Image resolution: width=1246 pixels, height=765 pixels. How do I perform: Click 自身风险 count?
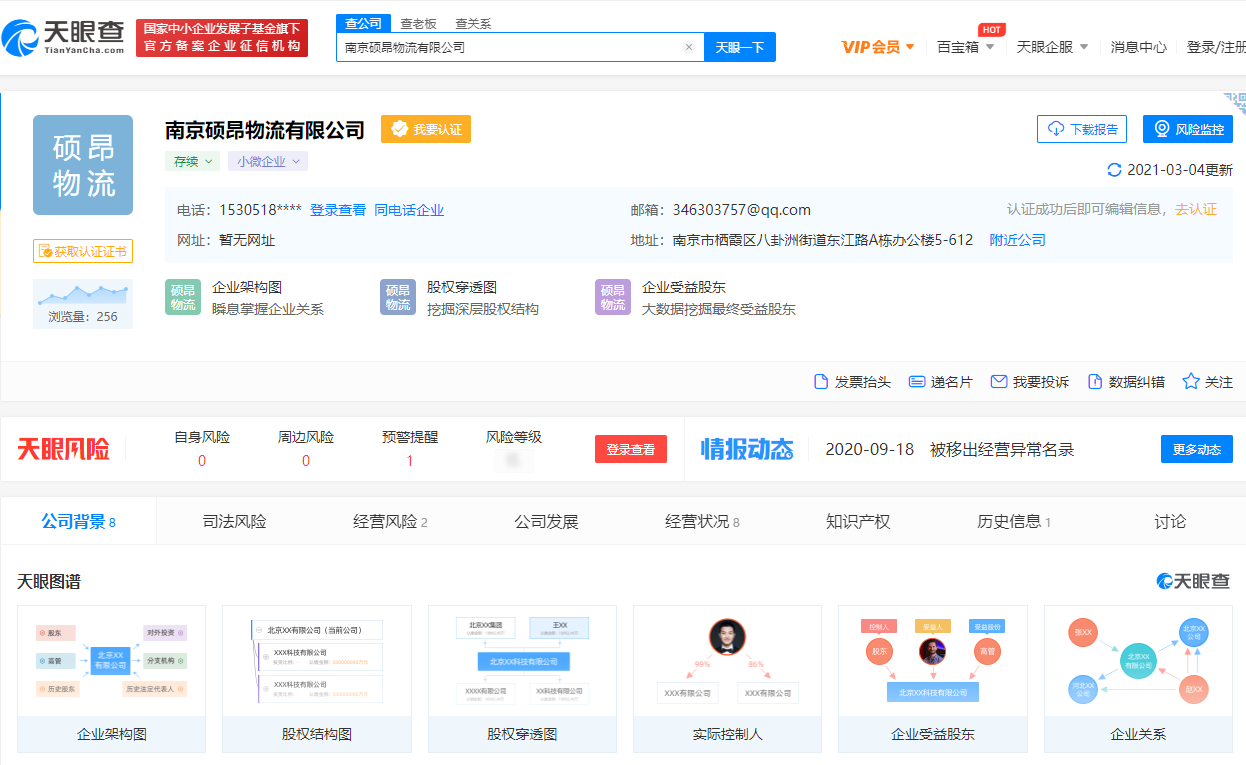click(202, 461)
